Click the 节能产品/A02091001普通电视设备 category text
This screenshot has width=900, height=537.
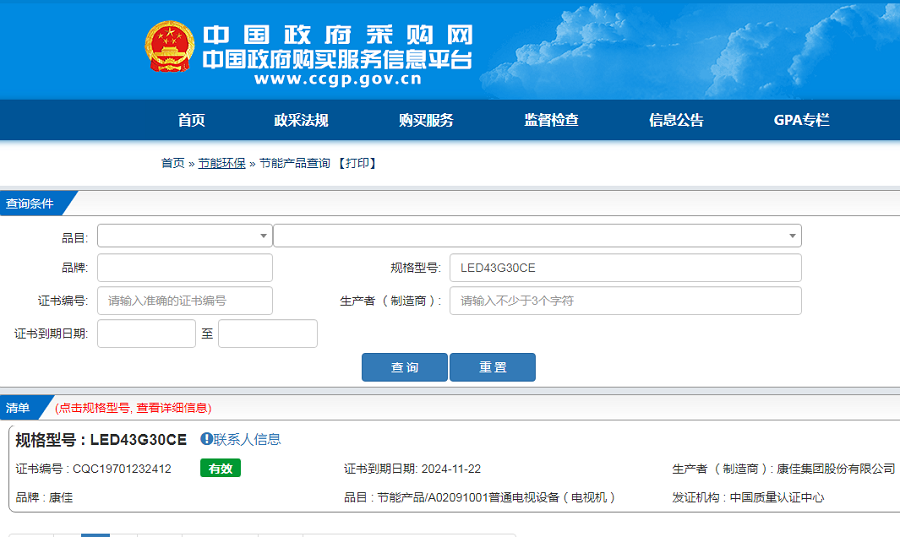[496, 497]
